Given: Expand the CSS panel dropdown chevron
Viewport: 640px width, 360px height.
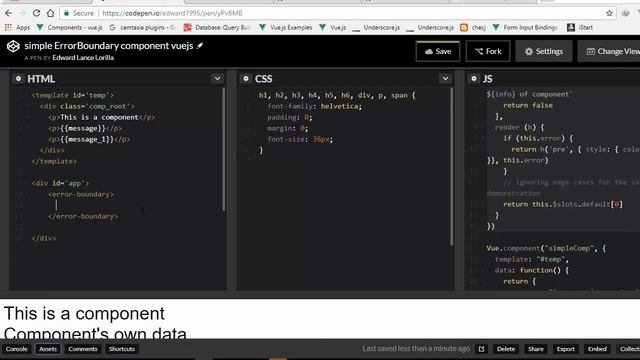Looking at the screenshot, I should click(445, 78).
